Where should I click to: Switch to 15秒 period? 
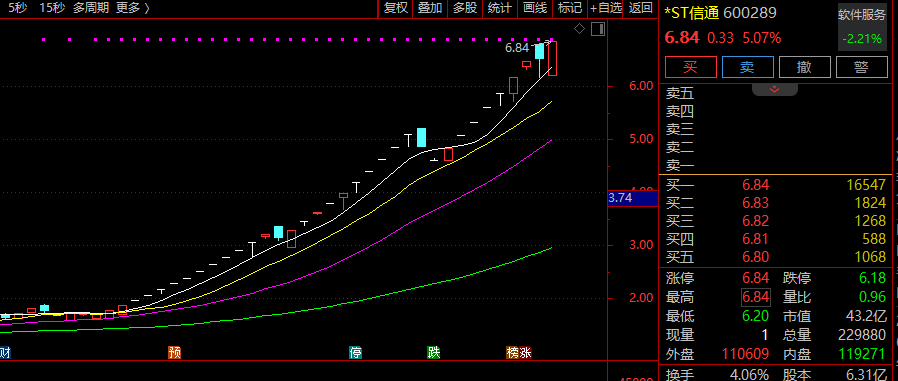click(52, 8)
